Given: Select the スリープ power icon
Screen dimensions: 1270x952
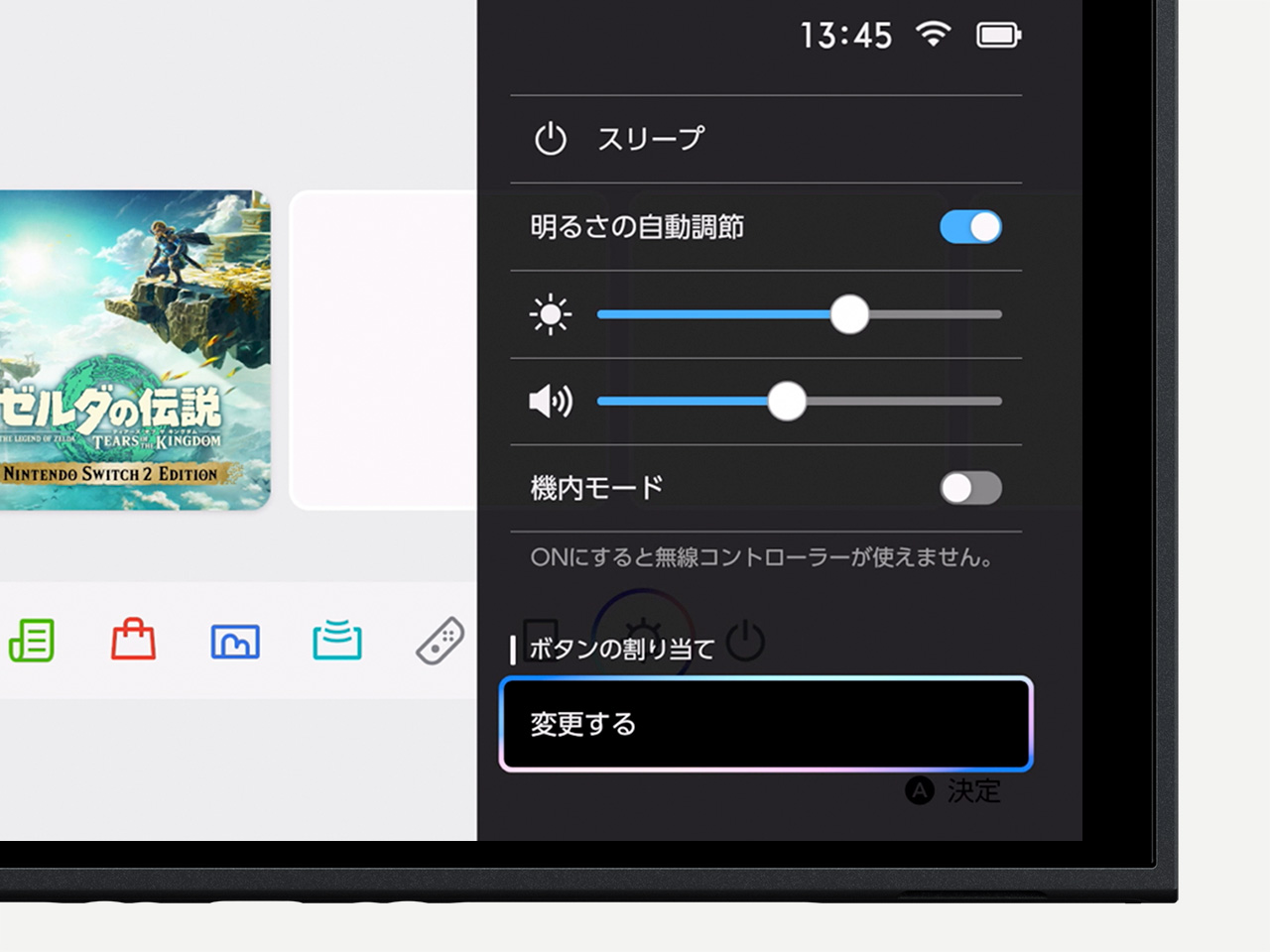Looking at the screenshot, I should click(x=552, y=138).
